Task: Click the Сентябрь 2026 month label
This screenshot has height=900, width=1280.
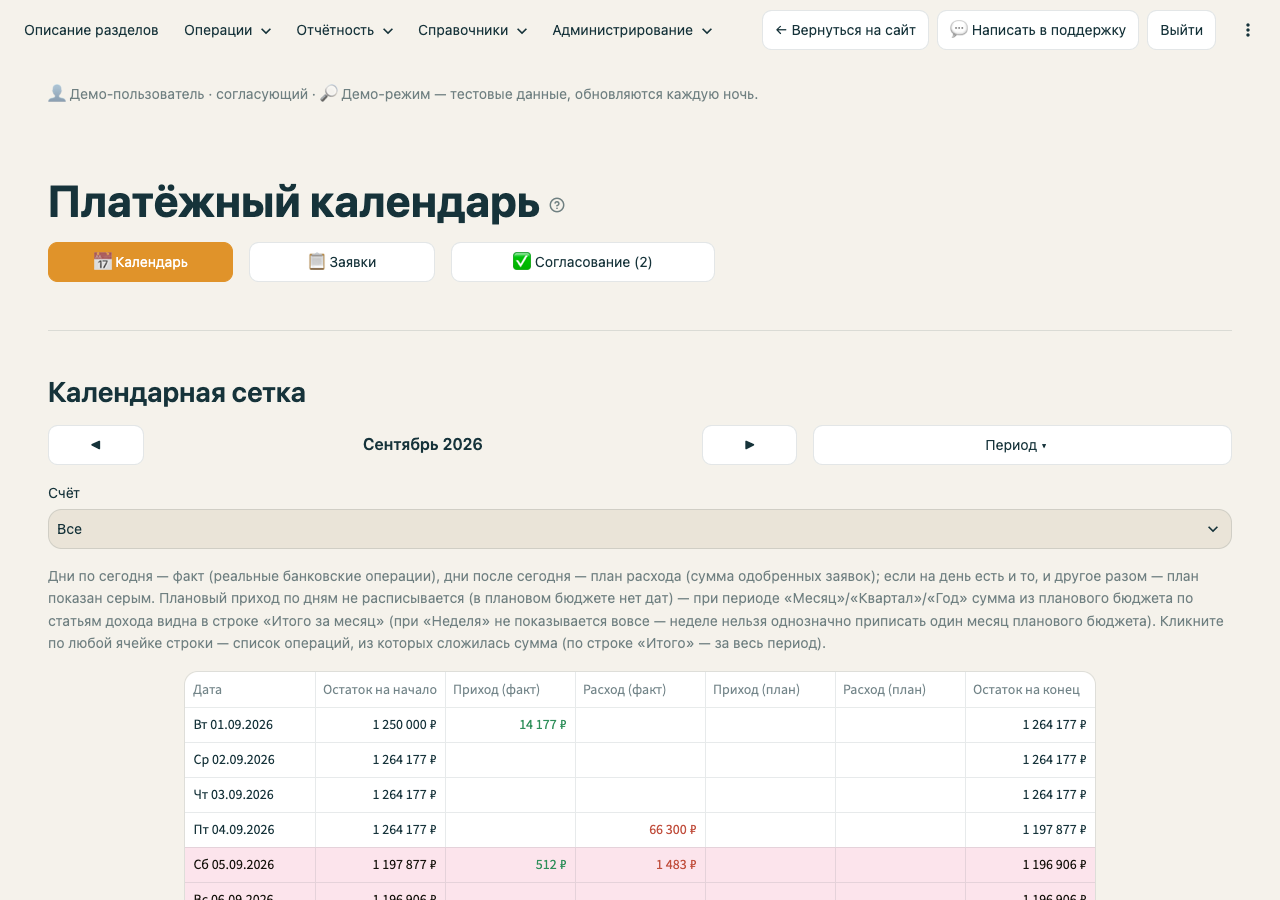Action: (423, 445)
